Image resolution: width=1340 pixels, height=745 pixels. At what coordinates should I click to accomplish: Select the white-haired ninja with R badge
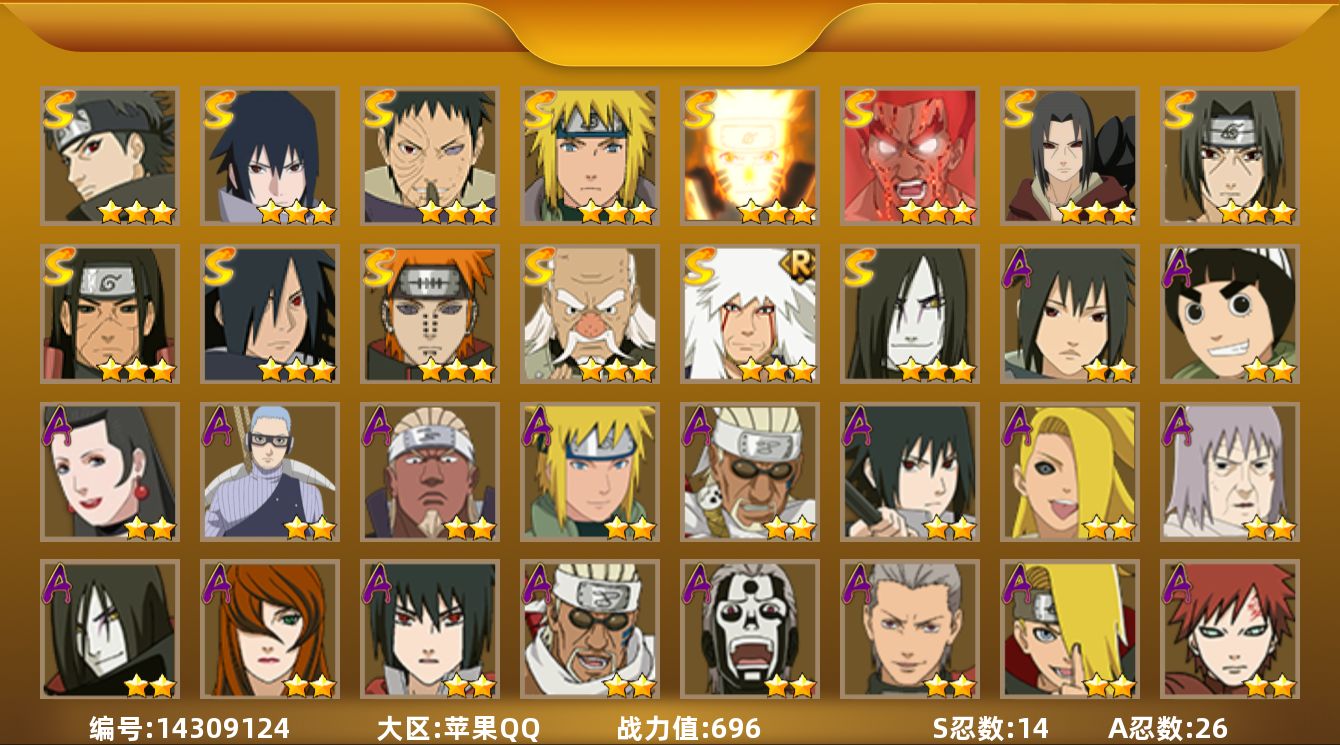click(750, 314)
